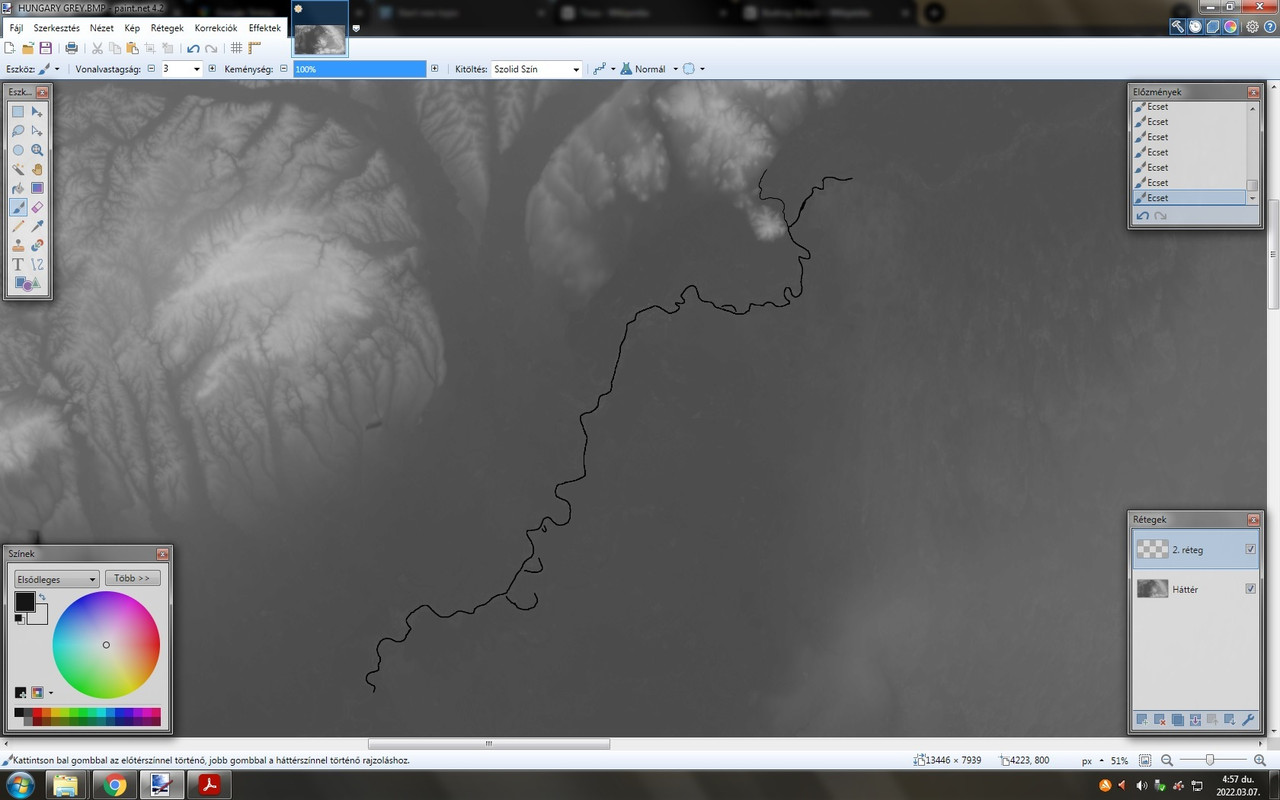The width and height of the screenshot is (1280, 800).
Task: Click the Paste icon in toolbar
Action: click(x=133, y=48)
